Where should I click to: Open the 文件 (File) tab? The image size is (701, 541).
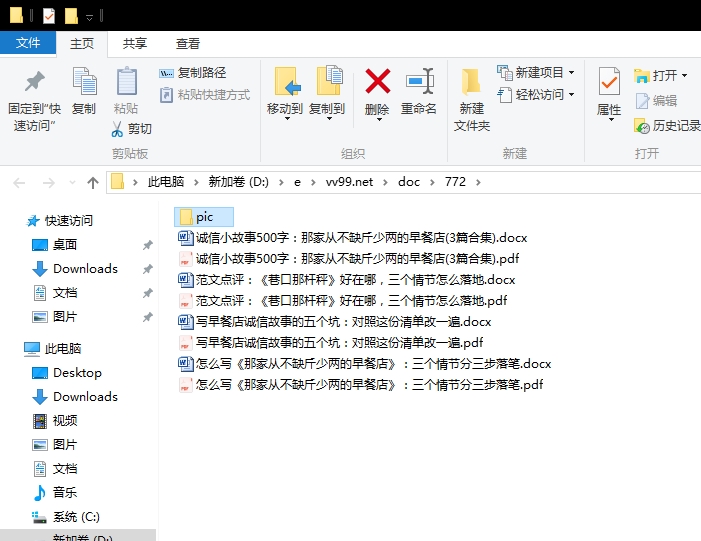28,43
